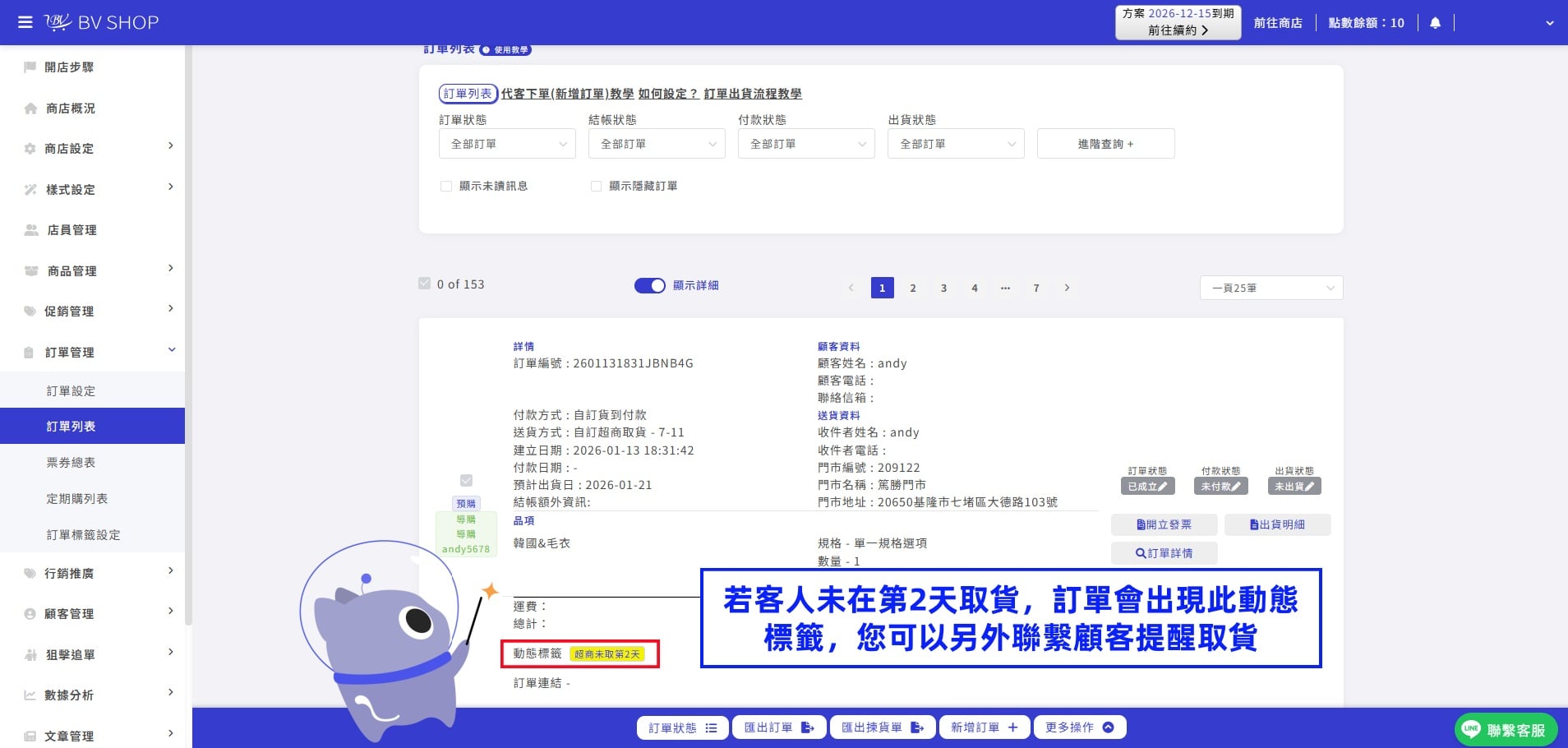Edit 已成立 order status badge
Image resolution: width=1568 pixels, height=748 pixels.
pyautogui.click(x=1147, y=486)
